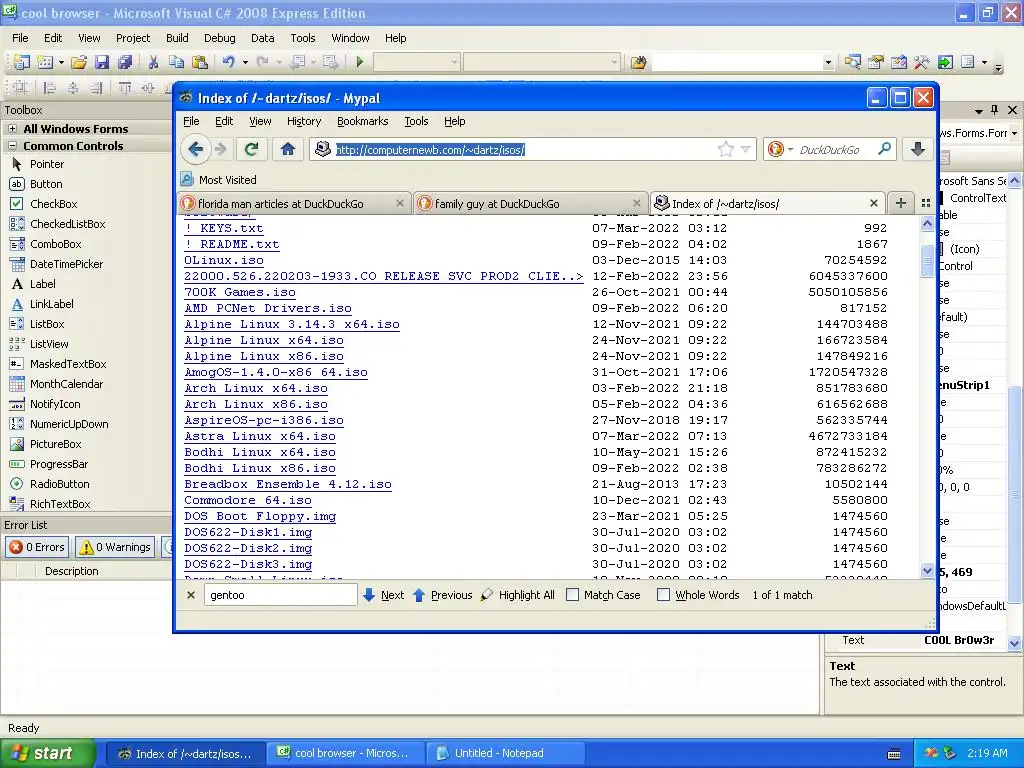Viewport: 1024px width, 768px height.
Task: Open the Mypal downloads arrow button
Action: pyautogui.click(x=918, y=150)
